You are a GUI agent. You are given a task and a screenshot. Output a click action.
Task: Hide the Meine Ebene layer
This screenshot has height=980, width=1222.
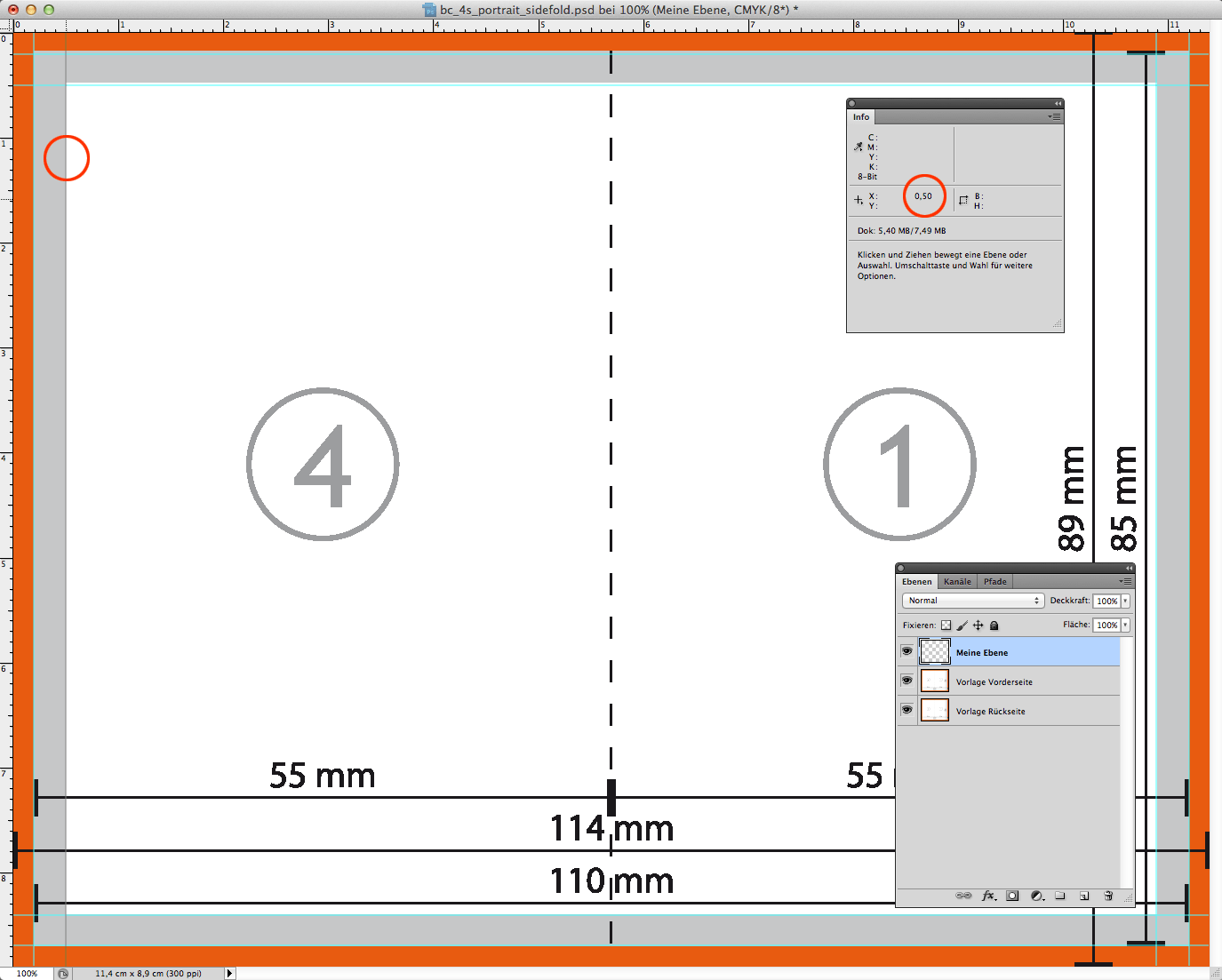click(907, 651)
